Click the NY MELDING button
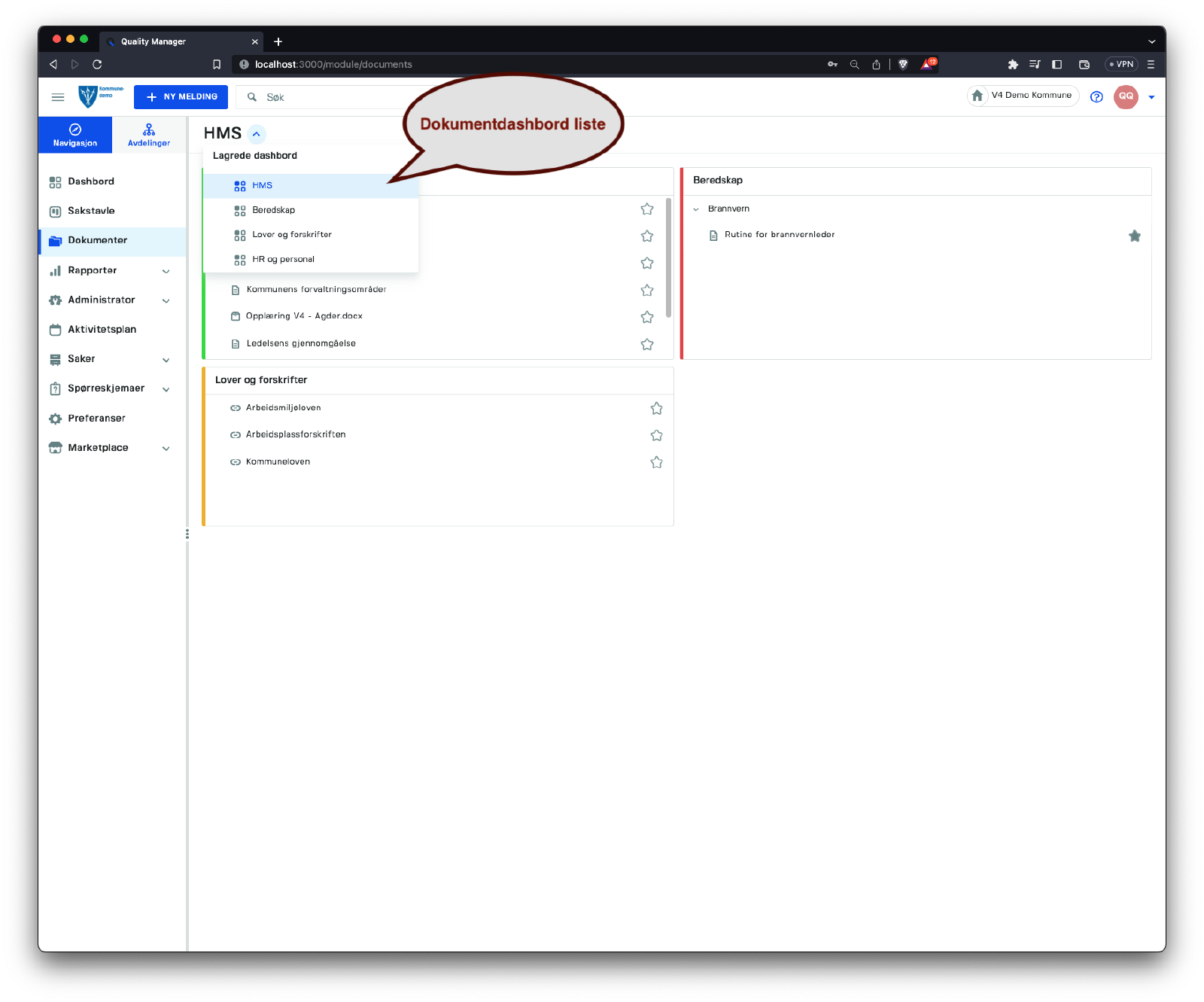The image size is (1204, 1002). point(181,97)
